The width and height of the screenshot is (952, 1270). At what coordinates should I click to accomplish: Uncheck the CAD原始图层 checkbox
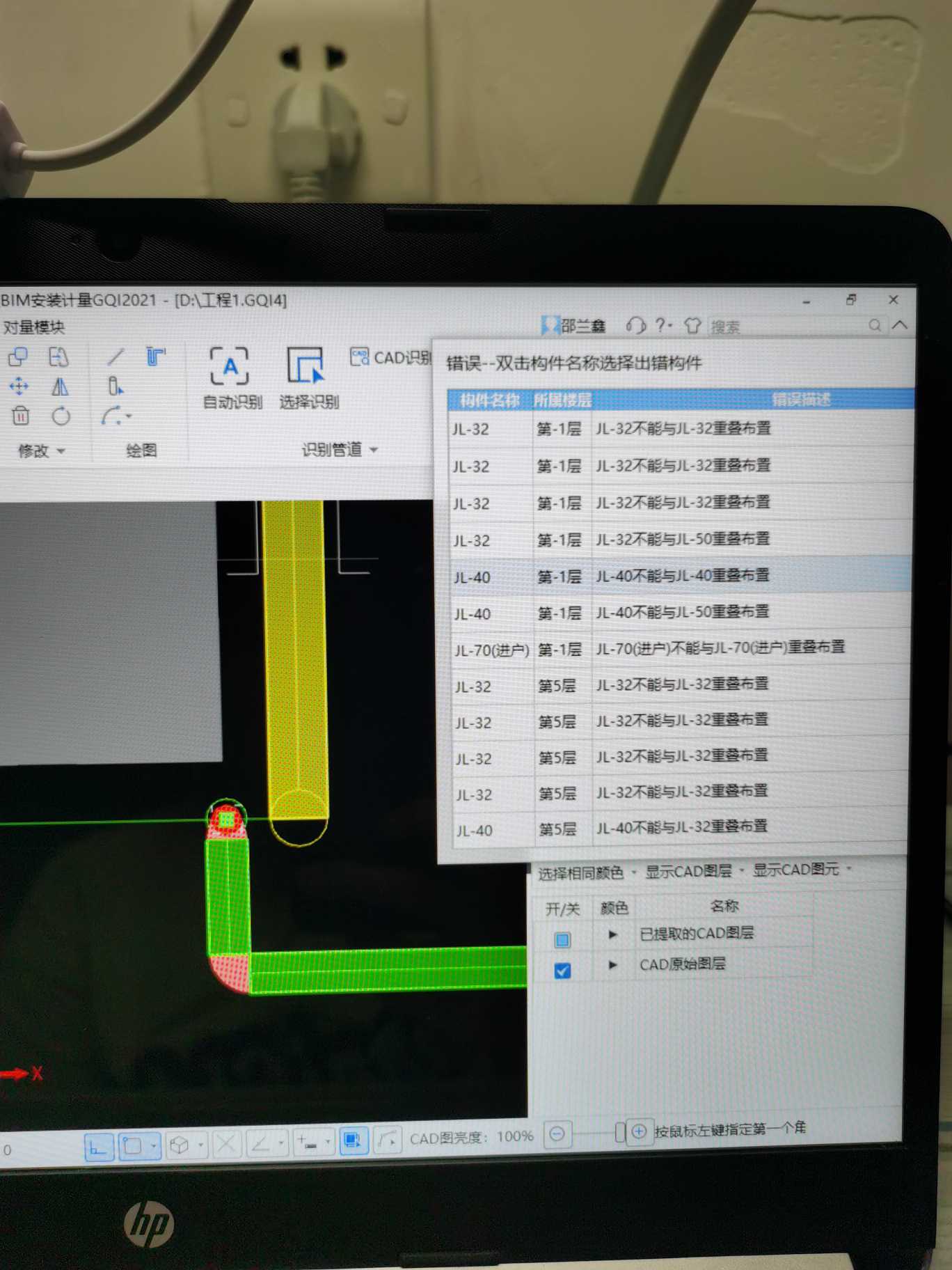(x=562, y=969)
